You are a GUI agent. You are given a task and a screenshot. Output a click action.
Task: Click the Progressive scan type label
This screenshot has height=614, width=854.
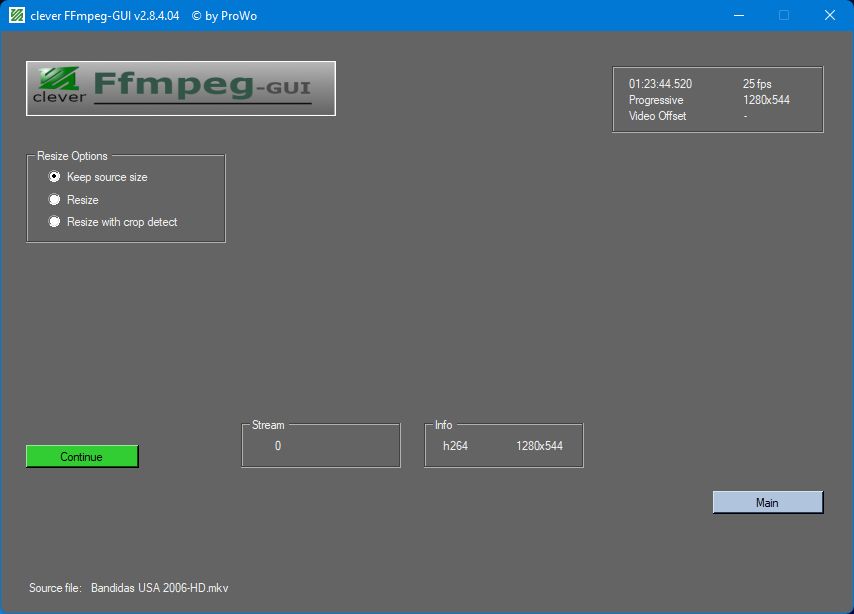[x=656, y=100]
